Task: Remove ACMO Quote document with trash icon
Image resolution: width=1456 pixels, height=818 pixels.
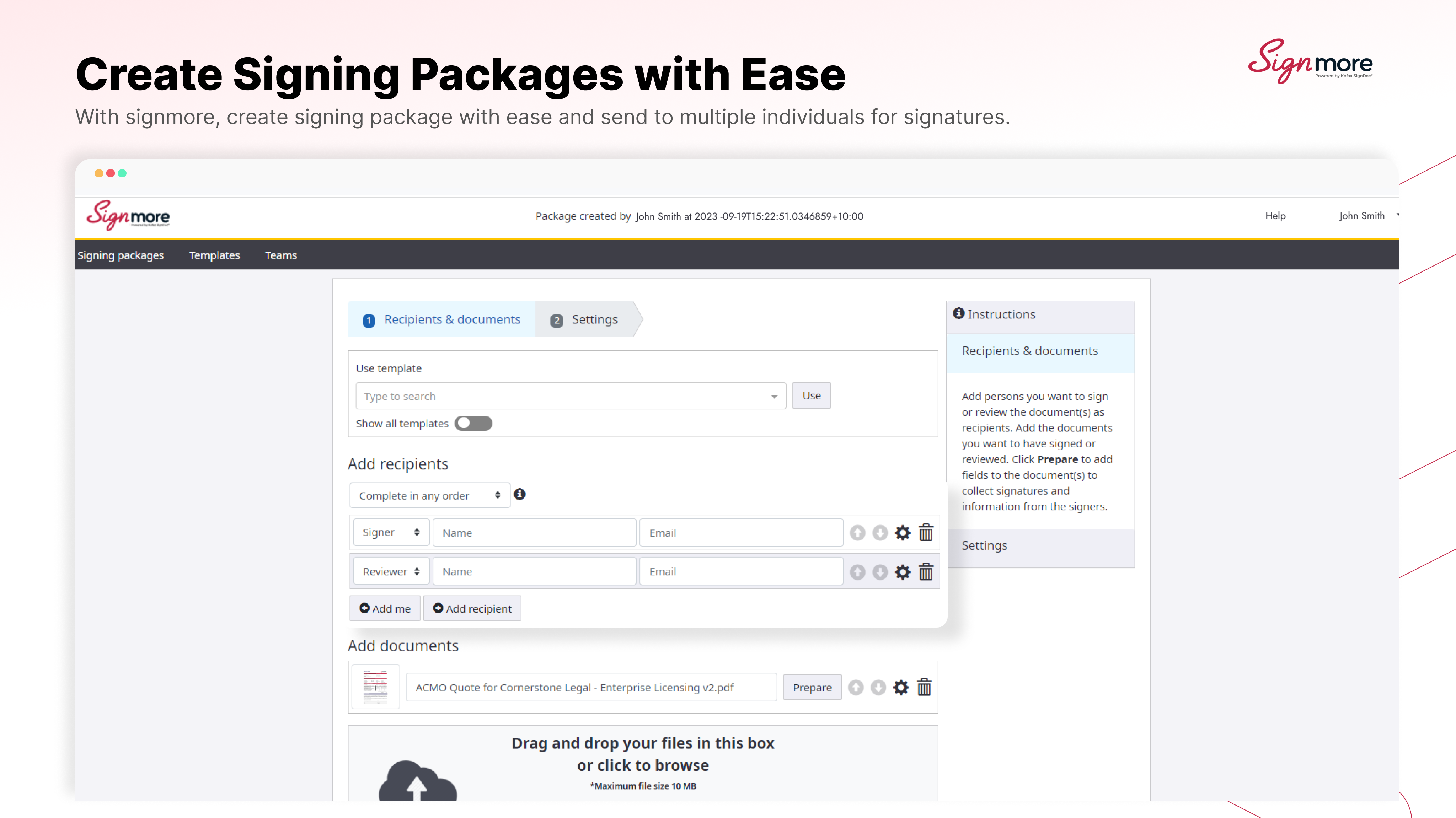Action: tap(924, 687)
